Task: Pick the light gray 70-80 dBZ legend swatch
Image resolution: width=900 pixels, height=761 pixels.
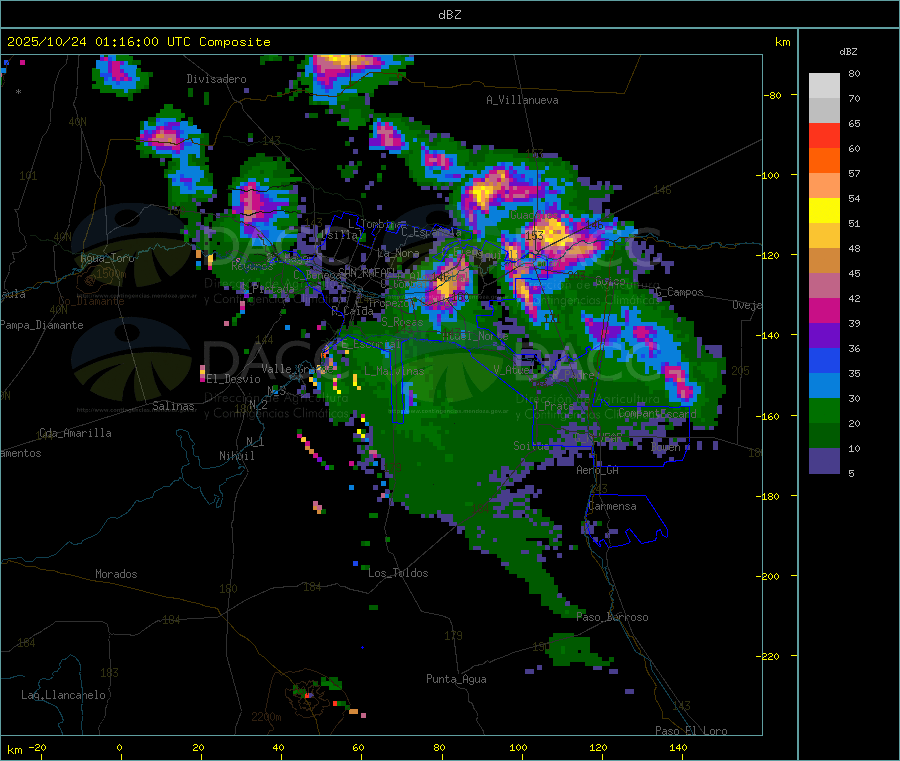Action: (x=824, y=86)
